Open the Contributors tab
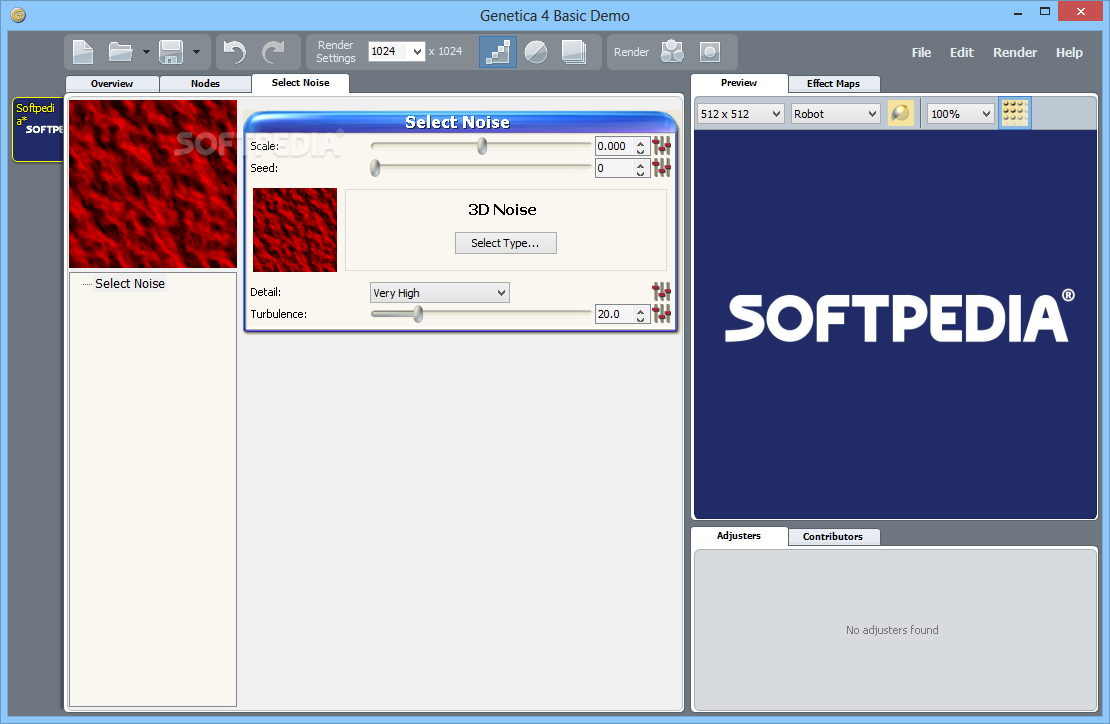 [x=833, y=536]
